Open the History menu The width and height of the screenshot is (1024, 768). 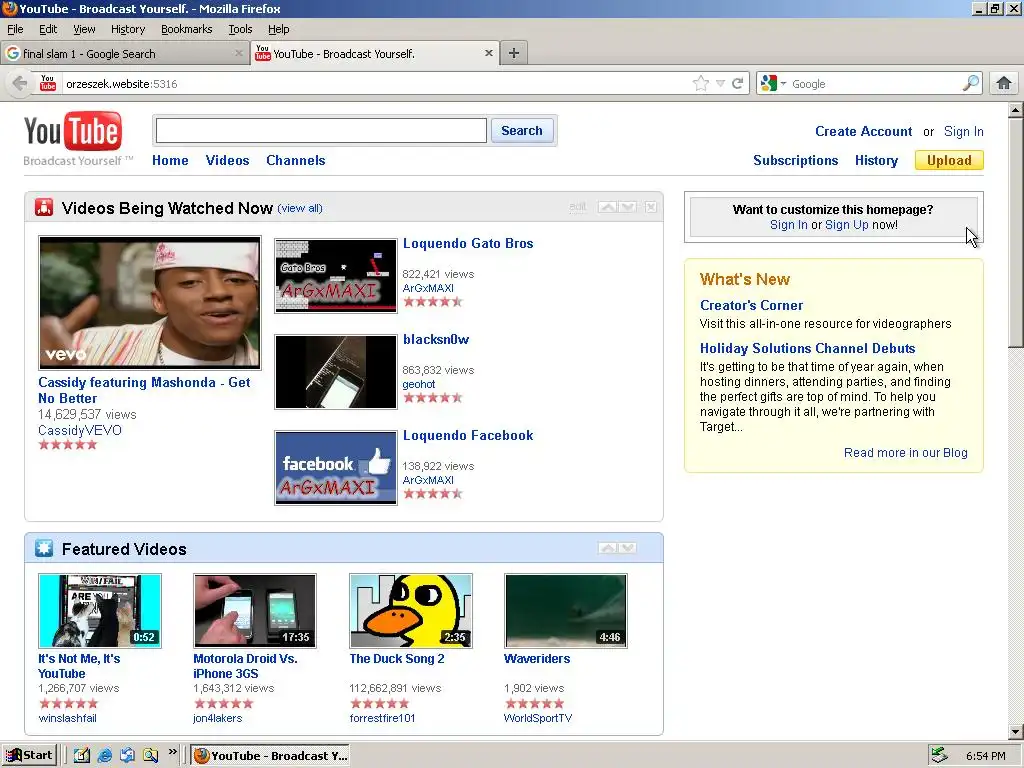(128, 29)
